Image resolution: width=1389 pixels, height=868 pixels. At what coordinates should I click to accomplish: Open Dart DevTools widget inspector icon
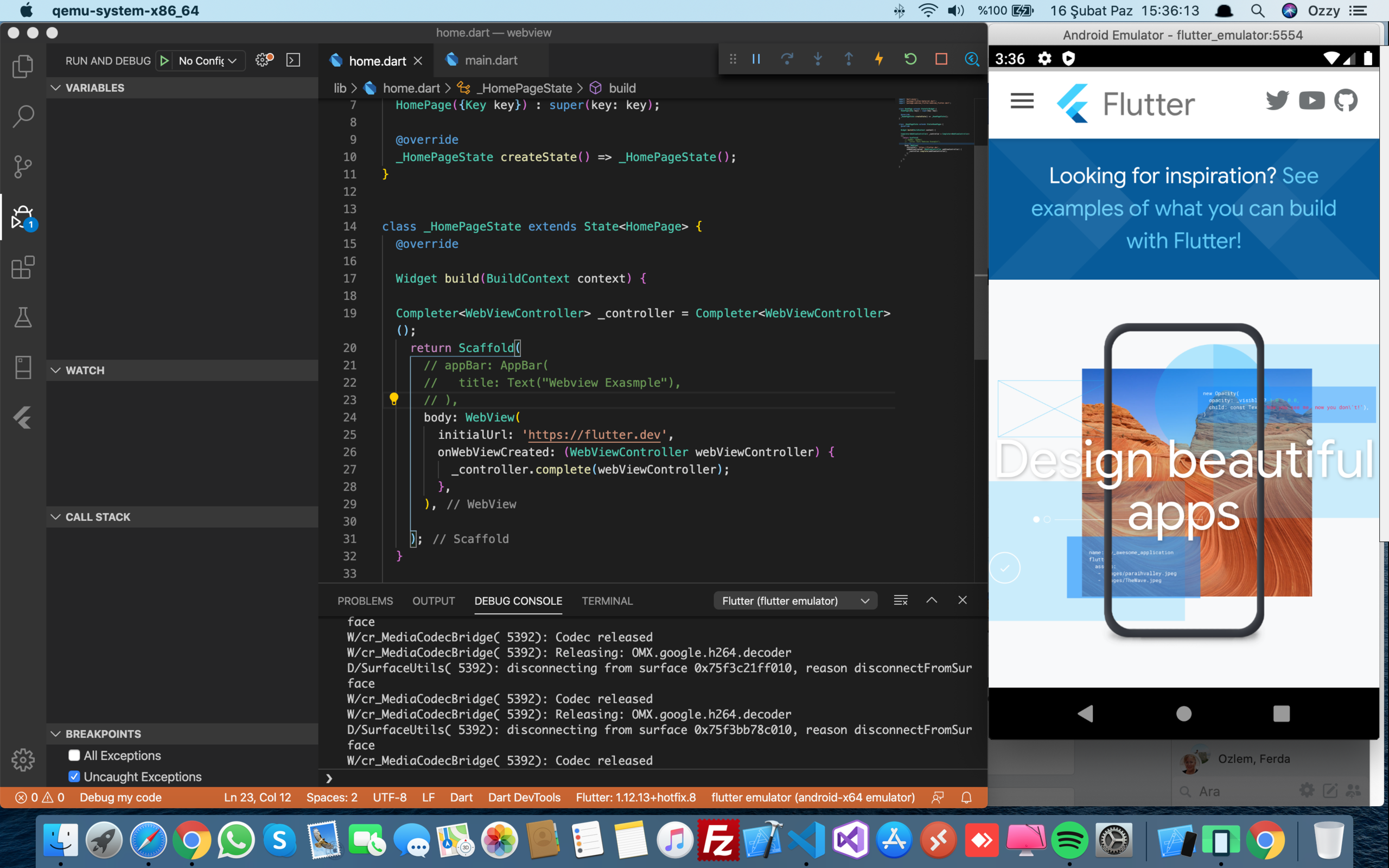coord(972,59)
